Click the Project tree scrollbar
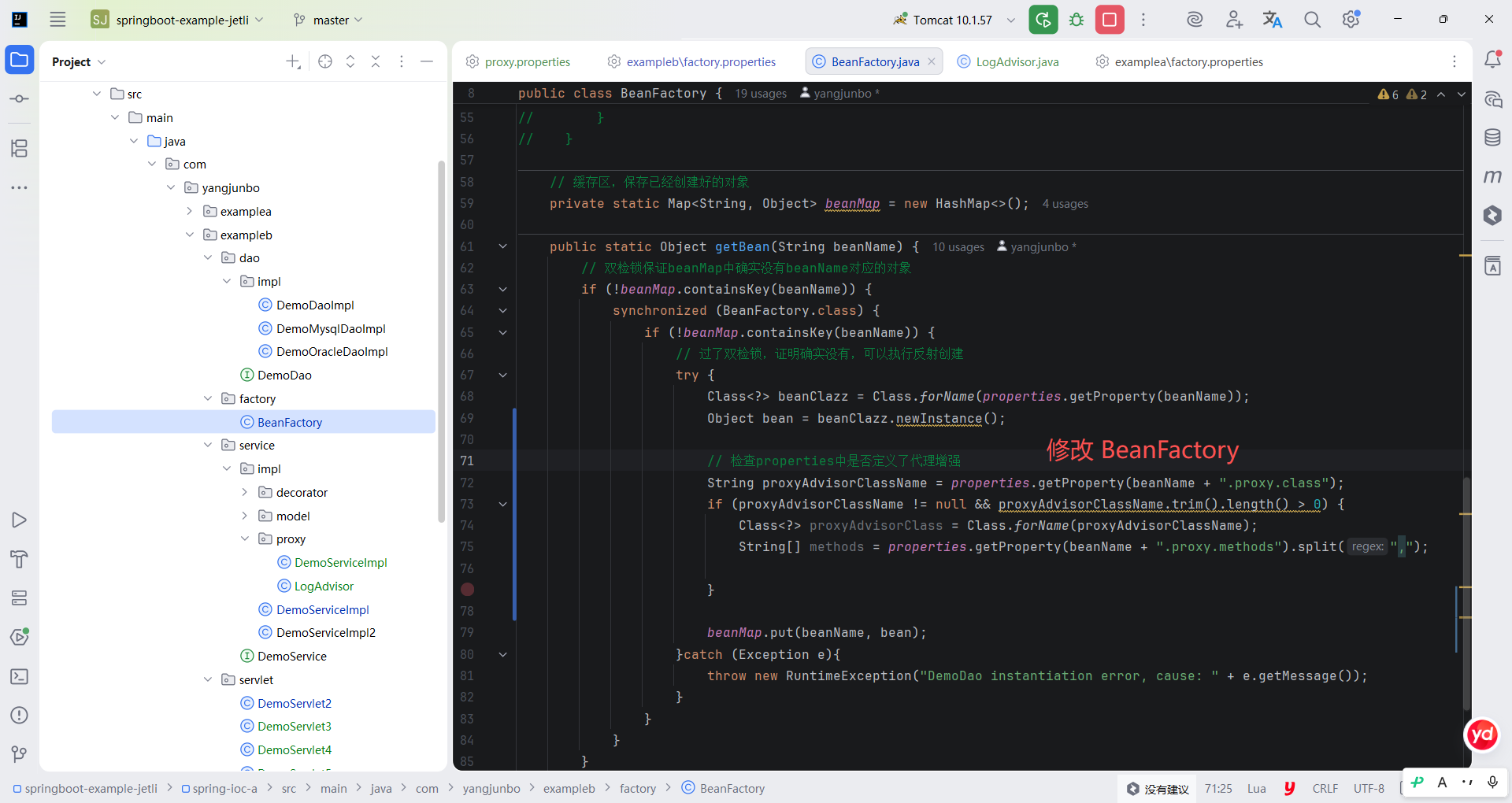This screenshot has height=803, width=1512. click(x=441, y=341)
